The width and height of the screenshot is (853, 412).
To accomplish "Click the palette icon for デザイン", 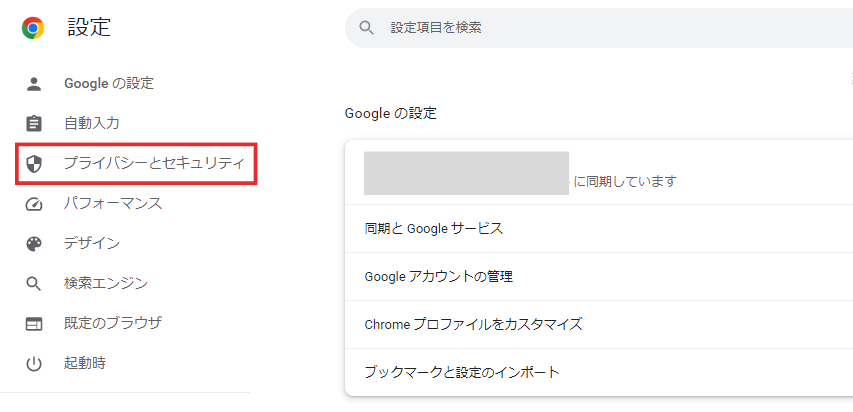I will [x=34, y=244].
